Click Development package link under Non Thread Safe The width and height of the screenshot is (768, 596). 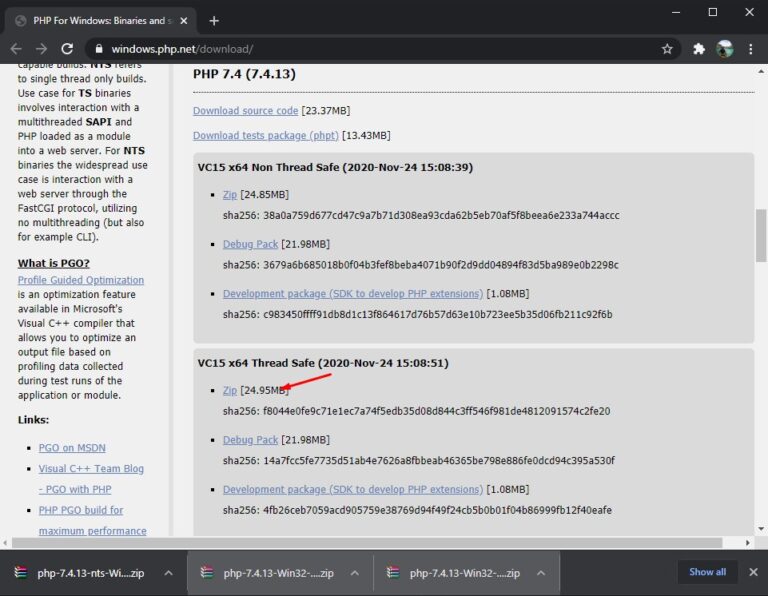[353, 294]
